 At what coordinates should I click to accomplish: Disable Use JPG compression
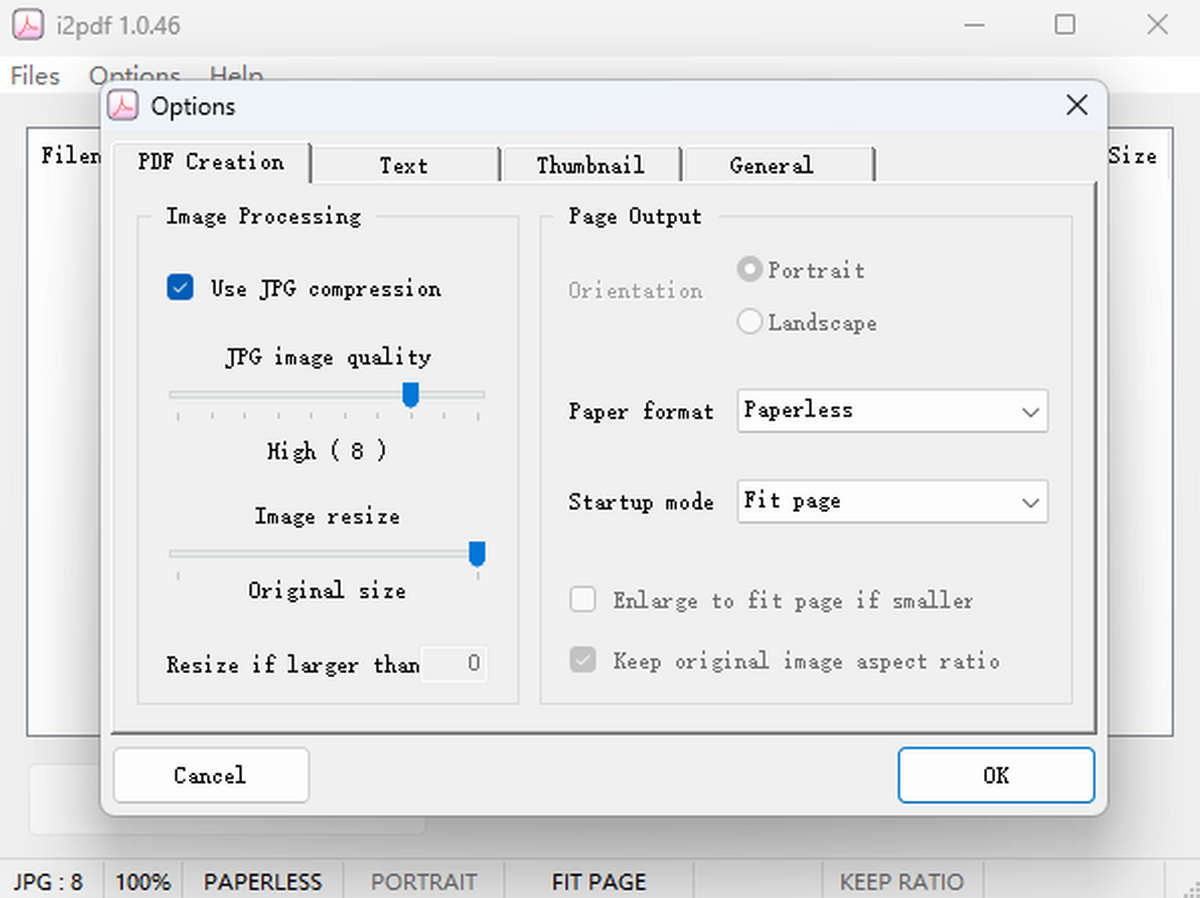[x=180, y=287]
